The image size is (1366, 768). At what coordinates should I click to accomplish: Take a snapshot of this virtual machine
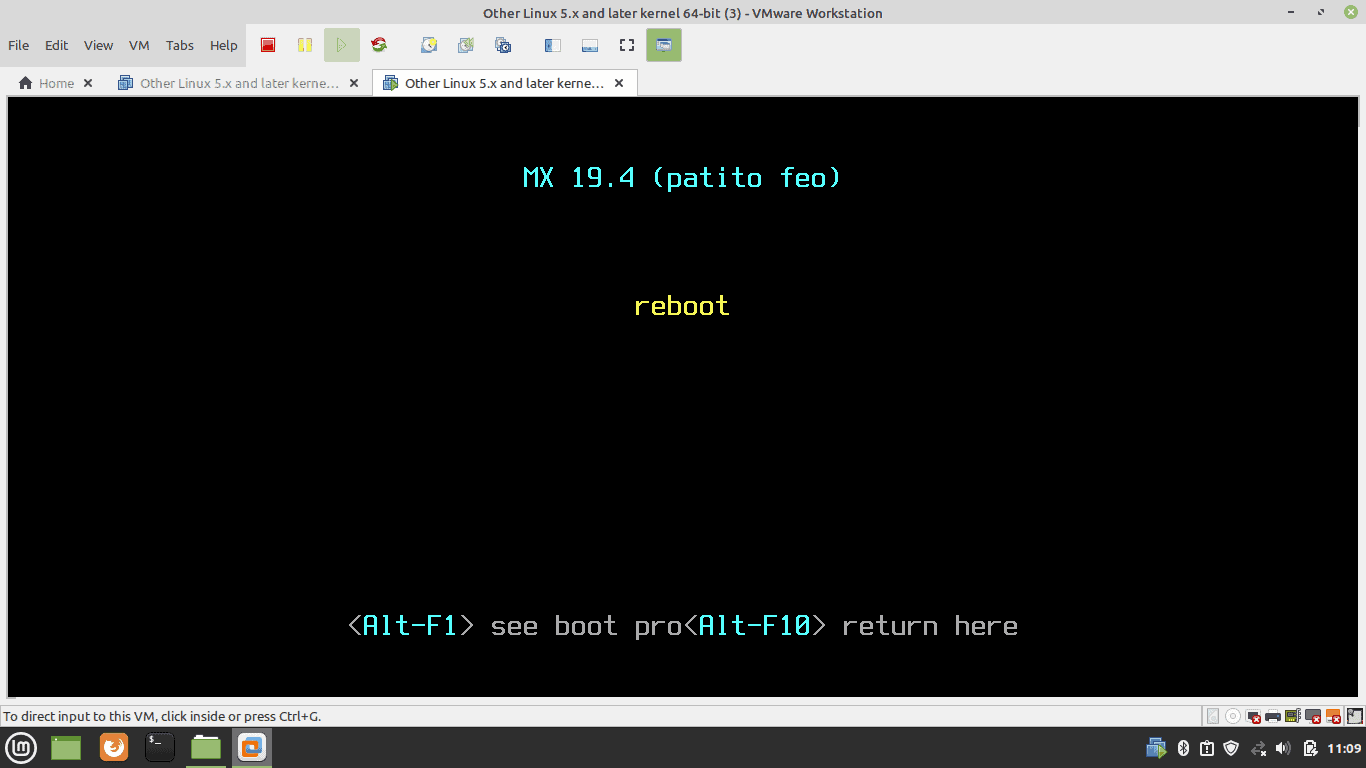[x=429, y=45]
